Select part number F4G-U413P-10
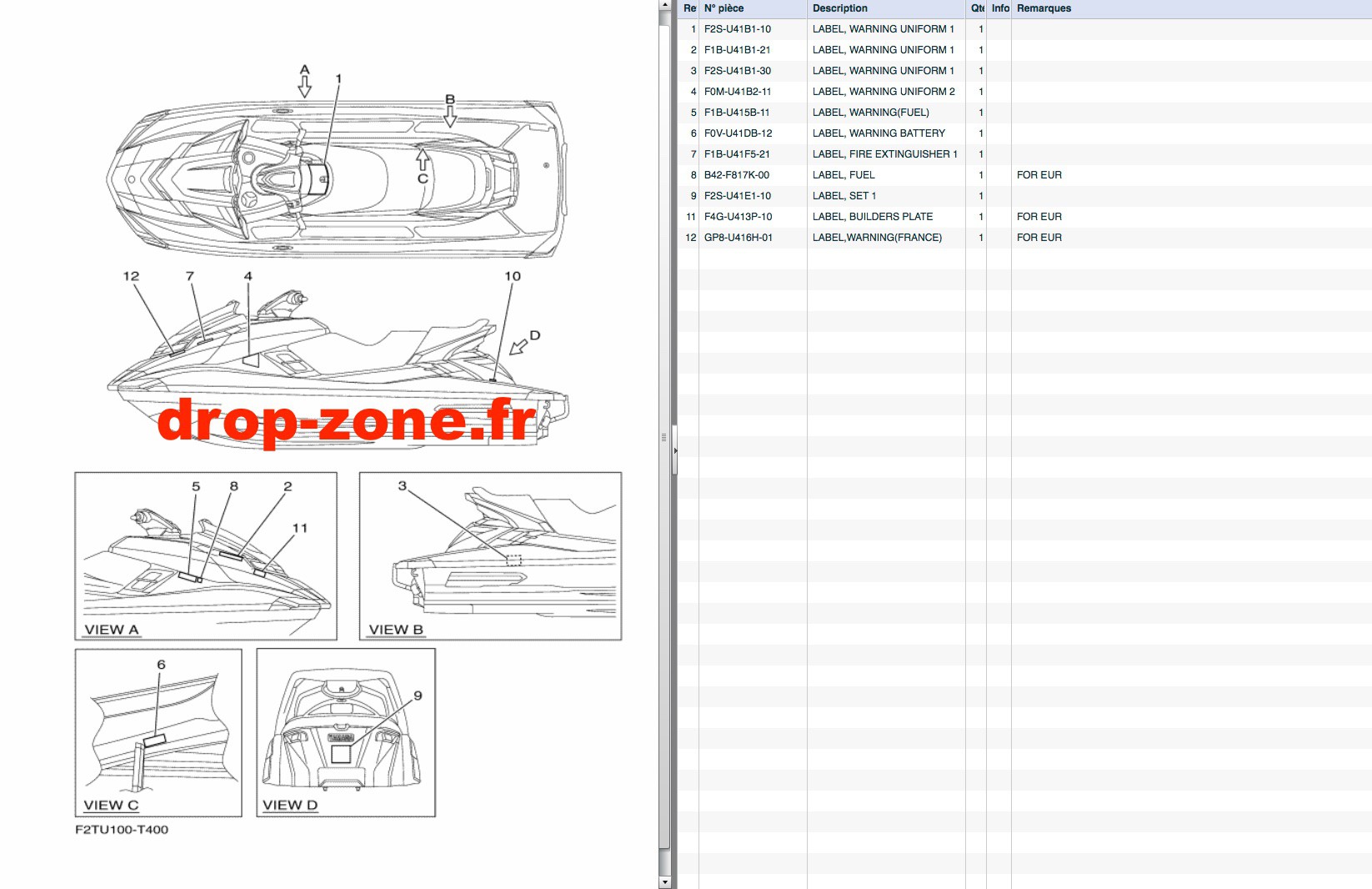 coord(739,217)
